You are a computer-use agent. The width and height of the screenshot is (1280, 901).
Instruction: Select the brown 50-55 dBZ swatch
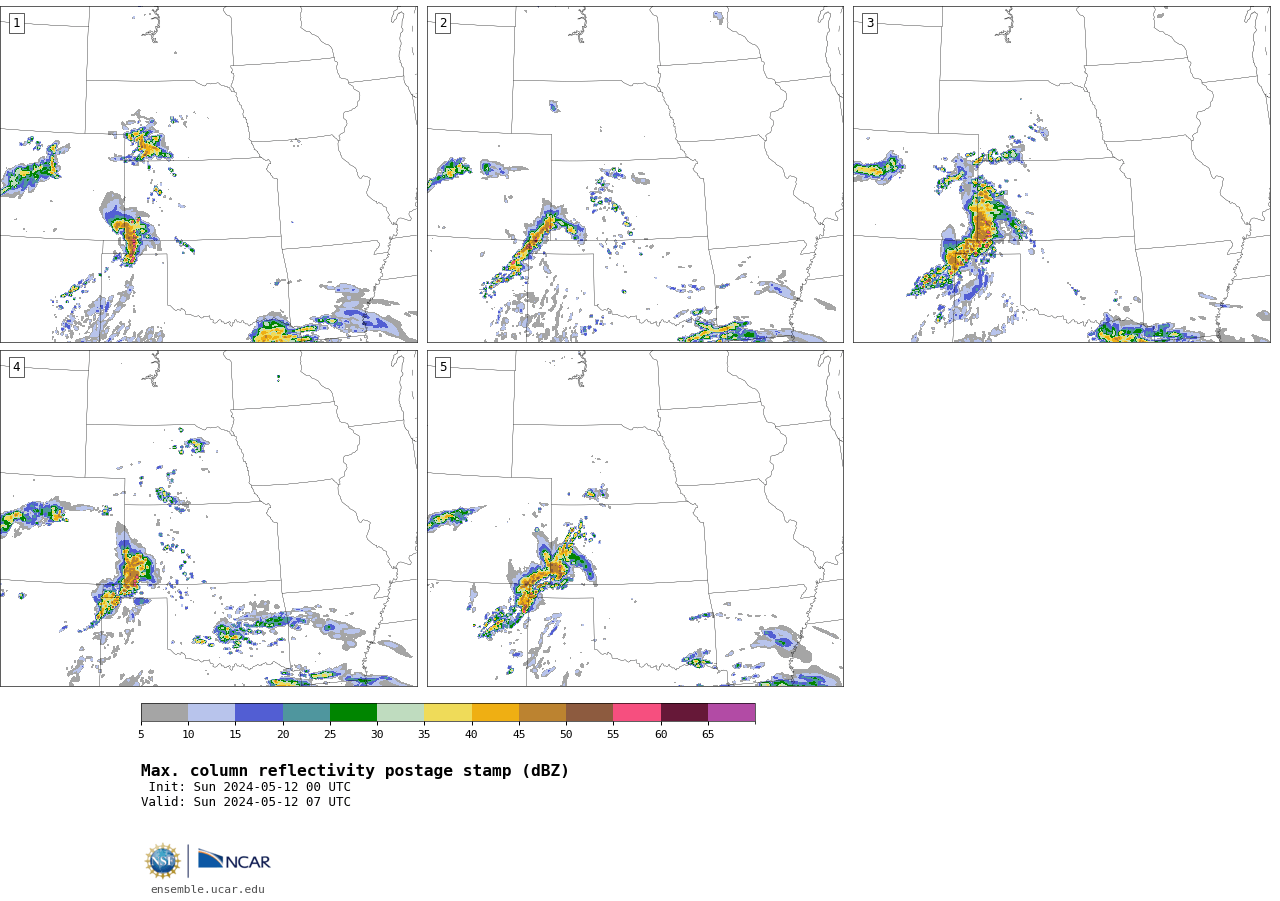589,712
